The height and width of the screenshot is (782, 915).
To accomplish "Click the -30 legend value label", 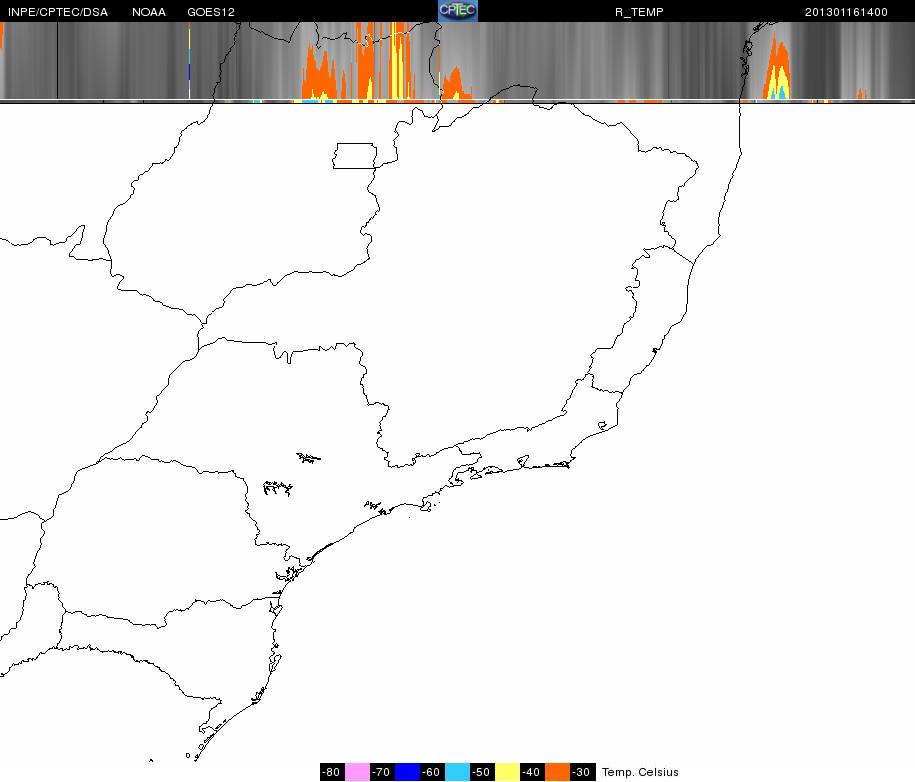I will coord(582,772).
